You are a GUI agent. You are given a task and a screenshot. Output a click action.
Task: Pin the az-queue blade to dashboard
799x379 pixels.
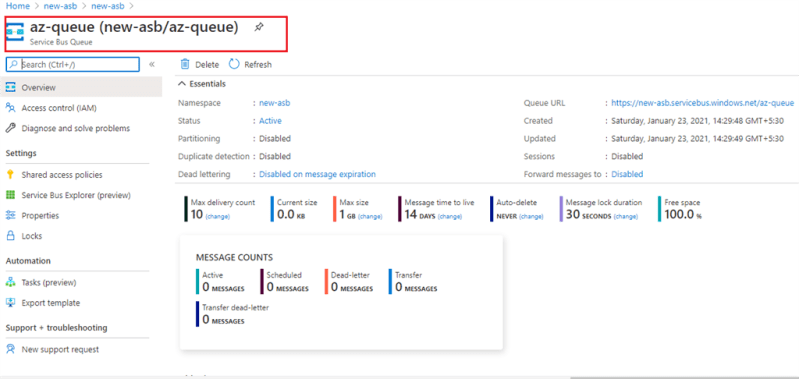259,28
